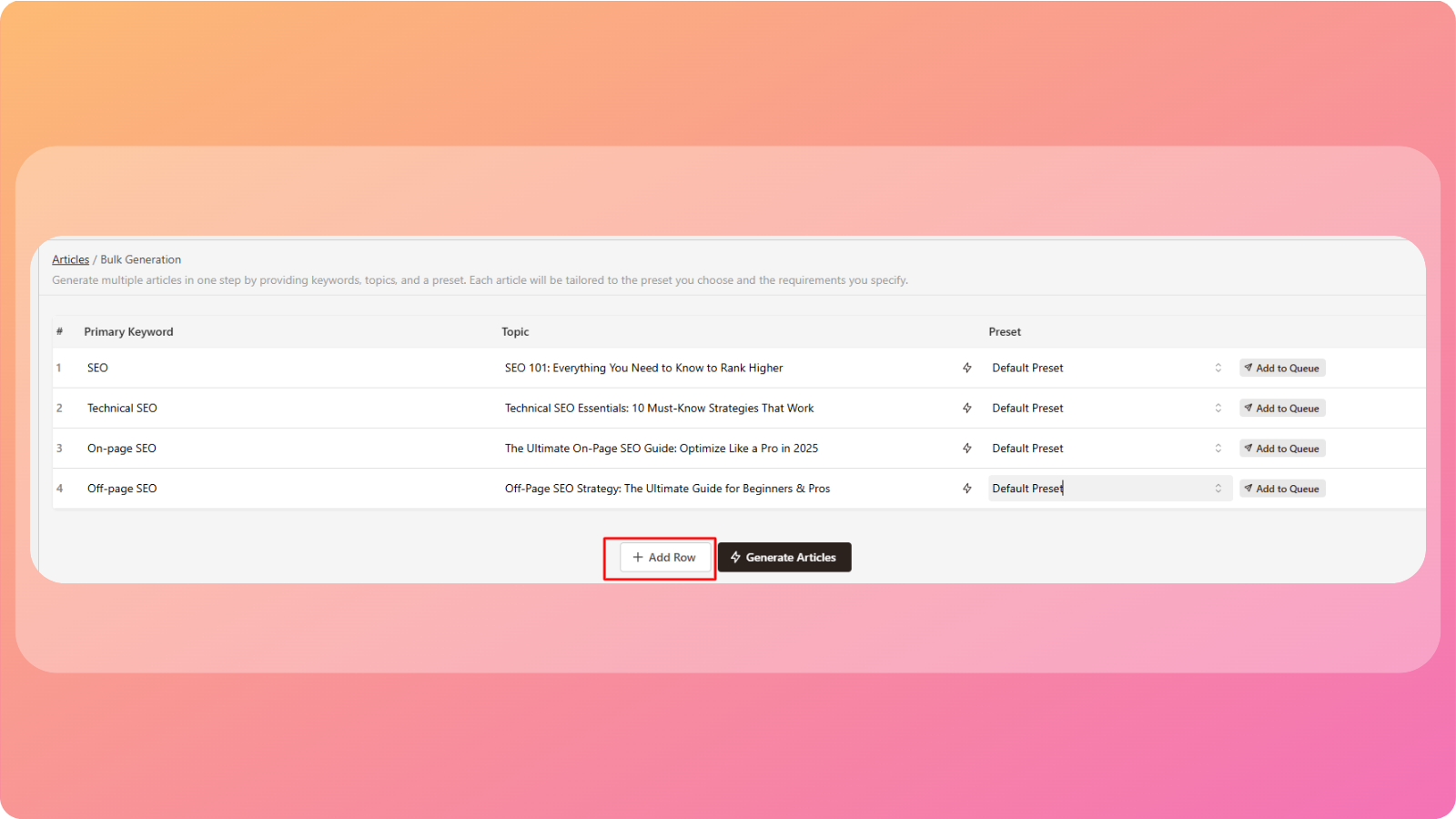This screenshot has width=1456, height=819.
Task: Click lightning icon beside SEO 101 topic
Action: point(966,368)
